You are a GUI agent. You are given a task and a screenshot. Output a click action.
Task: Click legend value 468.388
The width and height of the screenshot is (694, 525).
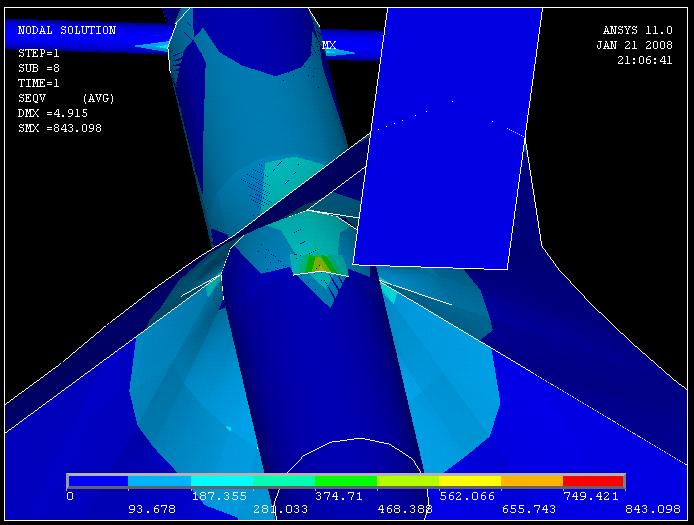pyautogui.click(x=405, y=510)
